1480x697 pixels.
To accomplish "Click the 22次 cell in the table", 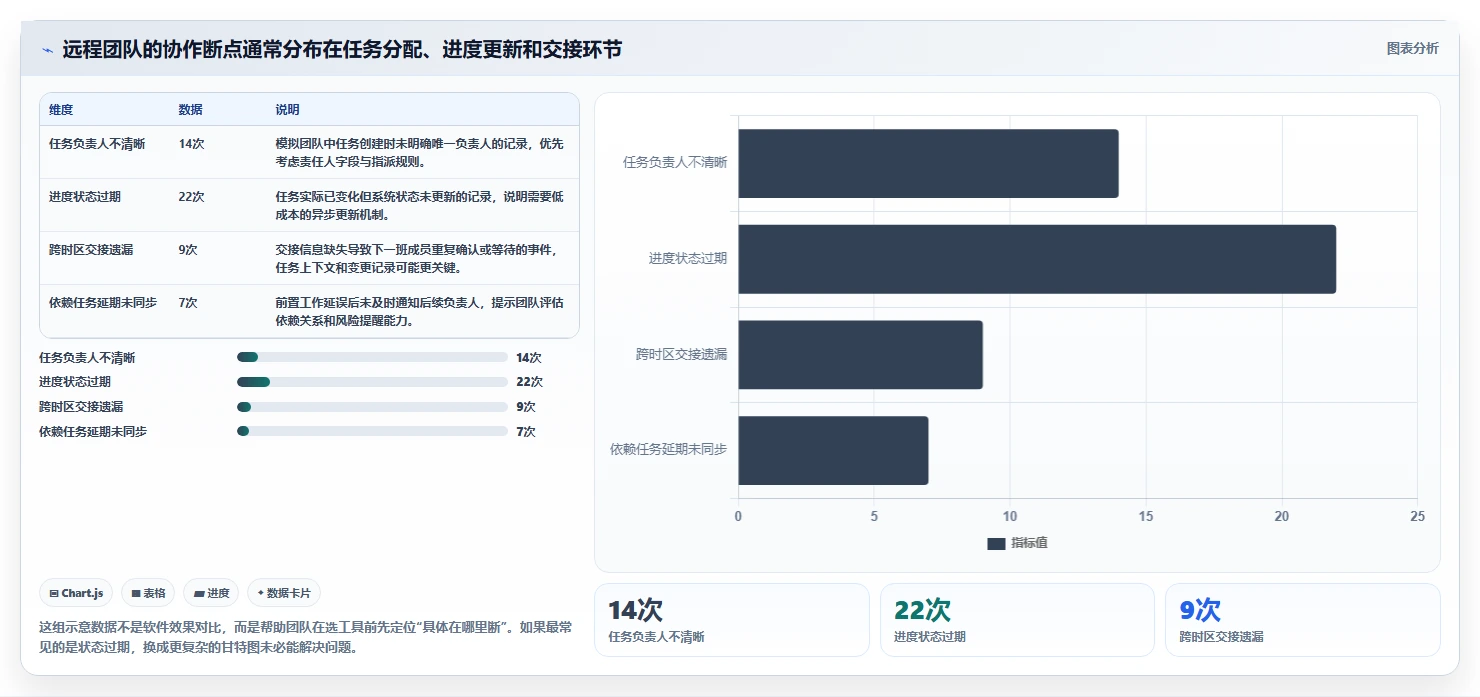I will pos(192,197).
